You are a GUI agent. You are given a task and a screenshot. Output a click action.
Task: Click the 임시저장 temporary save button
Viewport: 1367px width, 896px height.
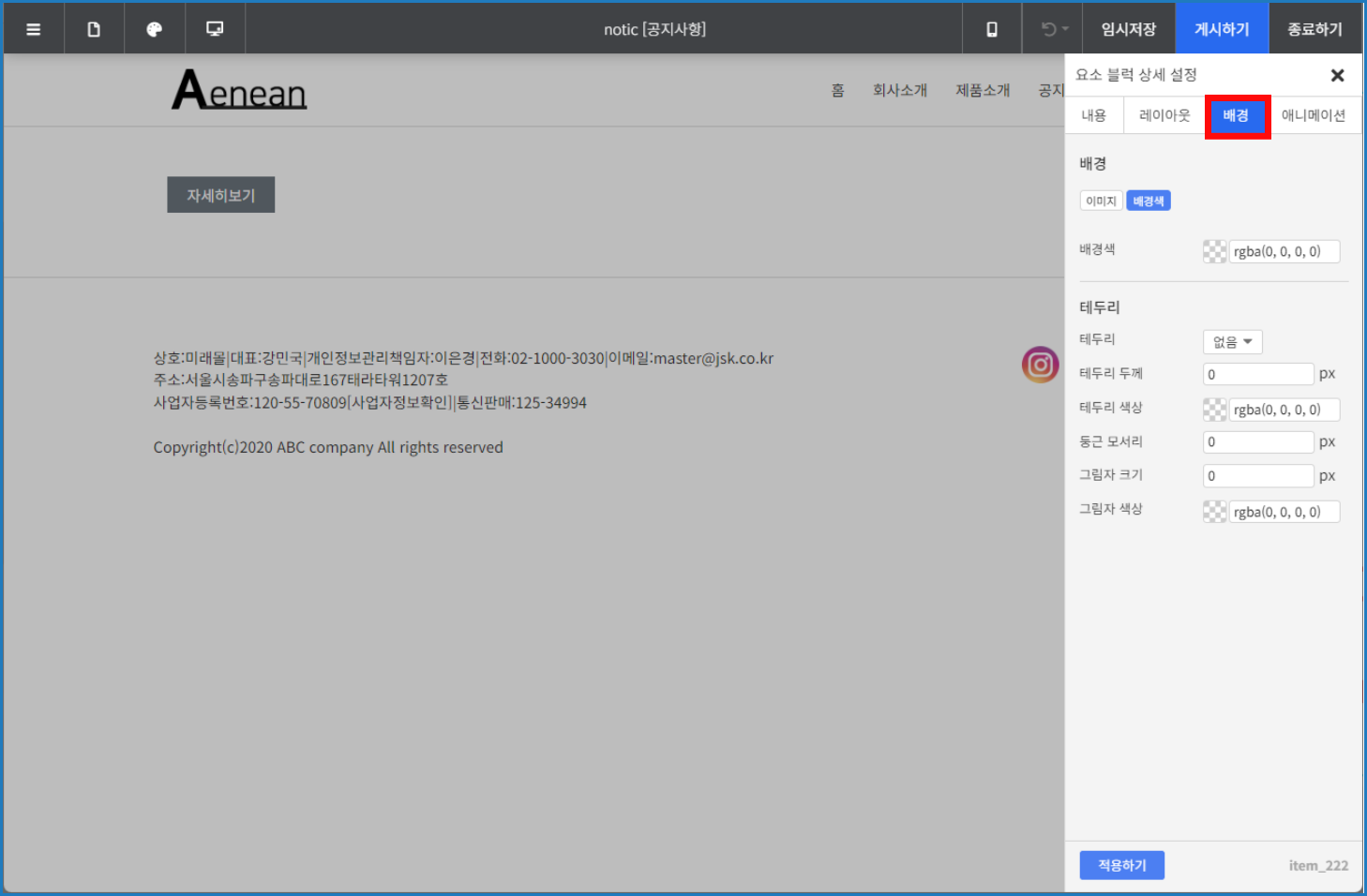pos(1129,29)
